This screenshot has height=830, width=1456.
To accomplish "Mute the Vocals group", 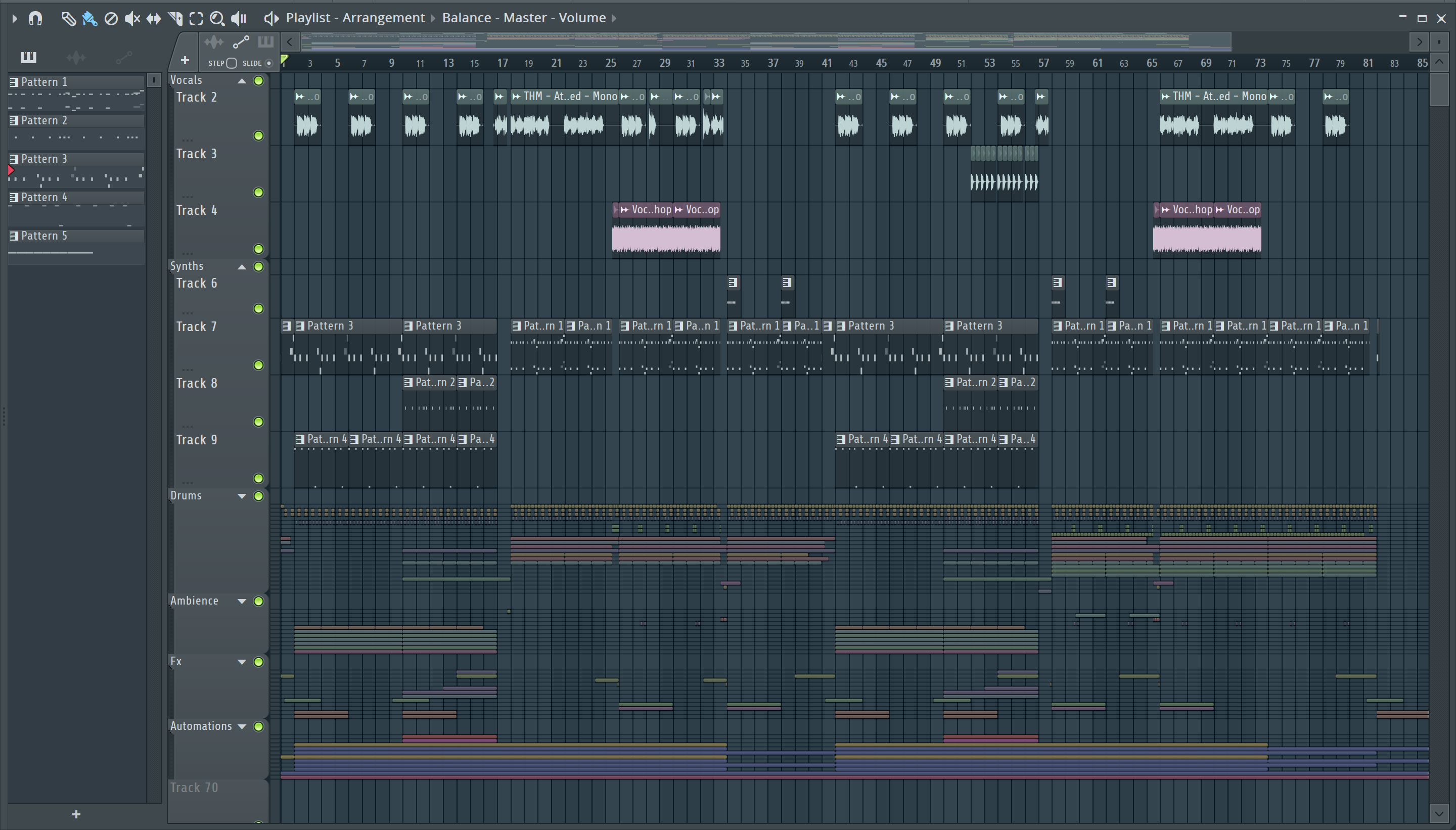I will click(x=259, y=81).
